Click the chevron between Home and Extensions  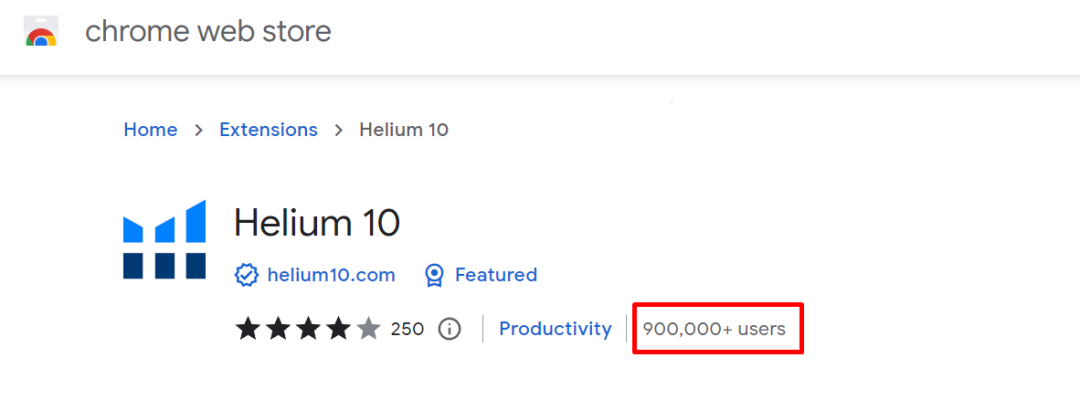[x=198, y=130]
